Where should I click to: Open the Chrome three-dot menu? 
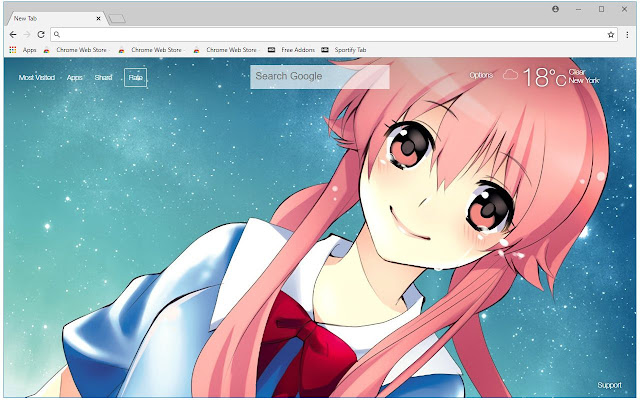[x=627, y=35]
